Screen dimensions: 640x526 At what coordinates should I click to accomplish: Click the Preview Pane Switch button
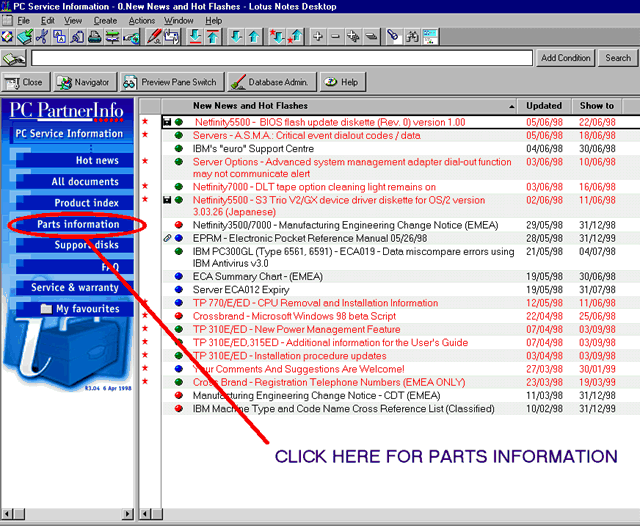(x=170, y=82)
